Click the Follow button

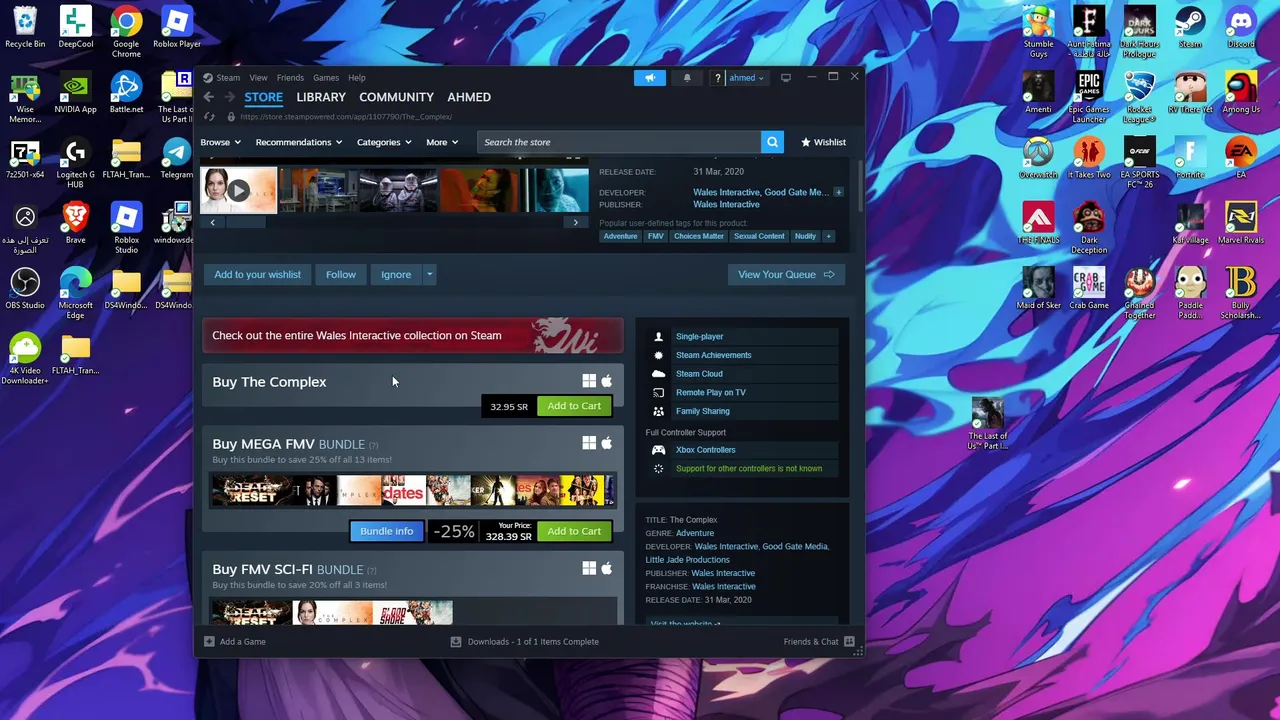tap(341, 274)
